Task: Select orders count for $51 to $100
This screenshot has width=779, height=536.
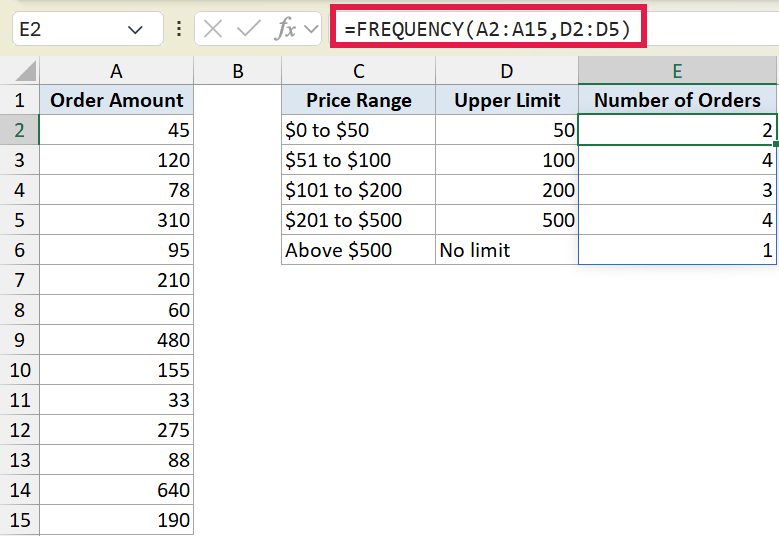Action: [677, 159]
